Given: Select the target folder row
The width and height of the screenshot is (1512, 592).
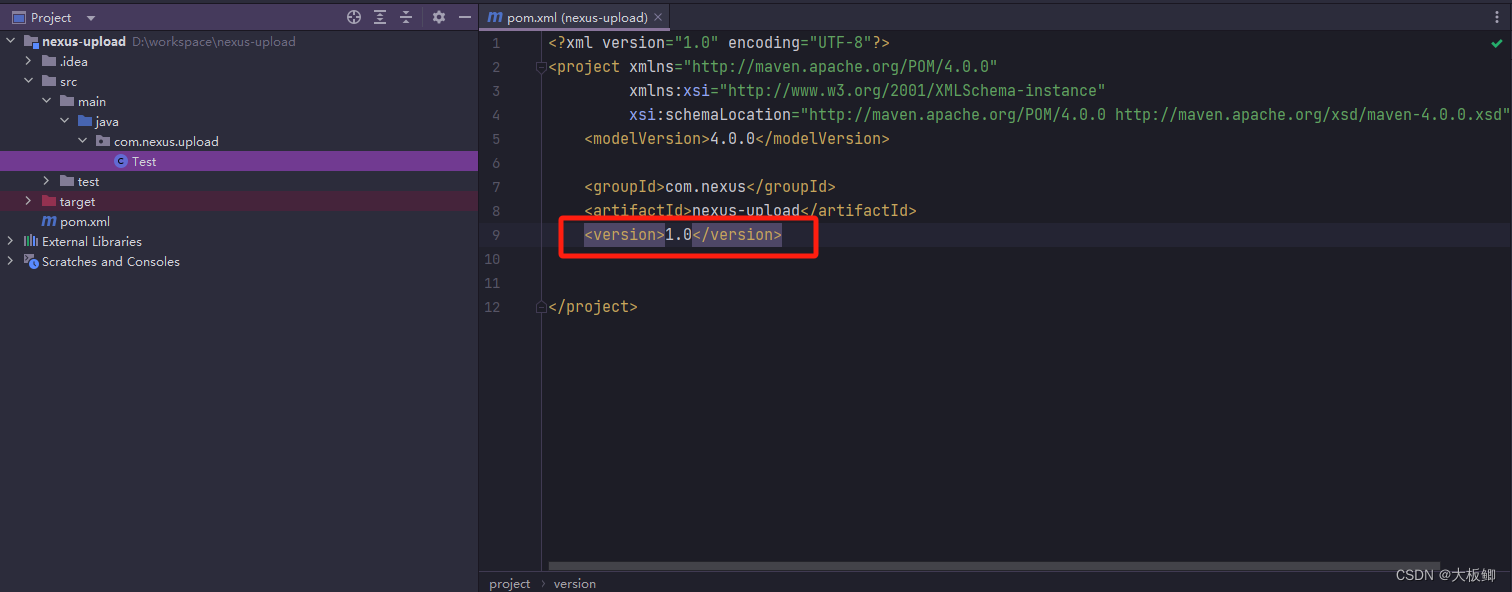Looking at the screenshot, I should [x=239, y=201].
